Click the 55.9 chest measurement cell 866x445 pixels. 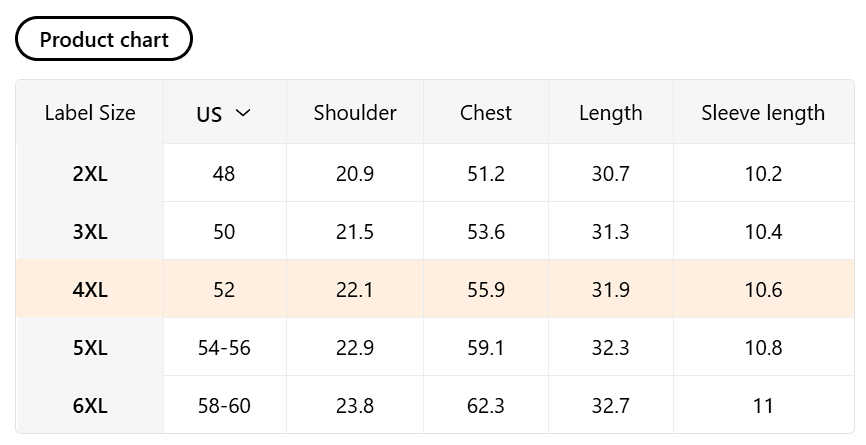pos(486,290)
